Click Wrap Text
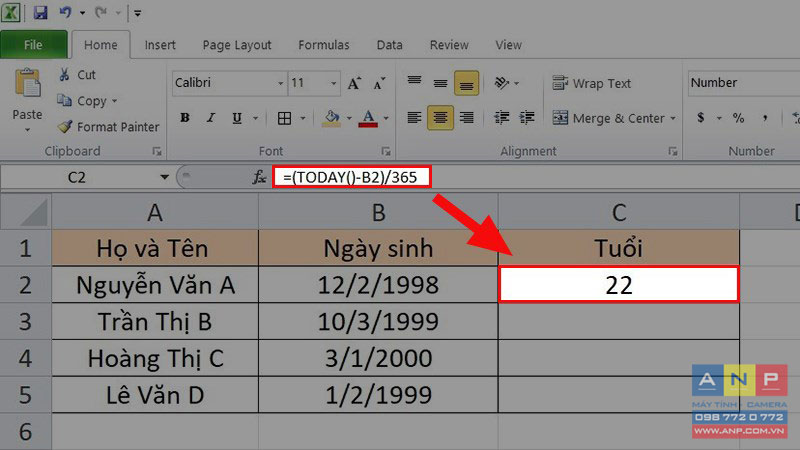Screen dimensions: 800x450 (x=592, y=83)
